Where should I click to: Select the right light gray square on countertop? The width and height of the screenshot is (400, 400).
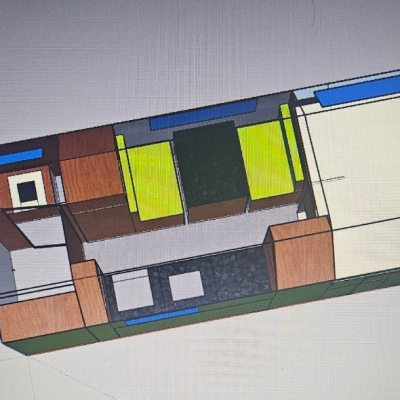186,286
